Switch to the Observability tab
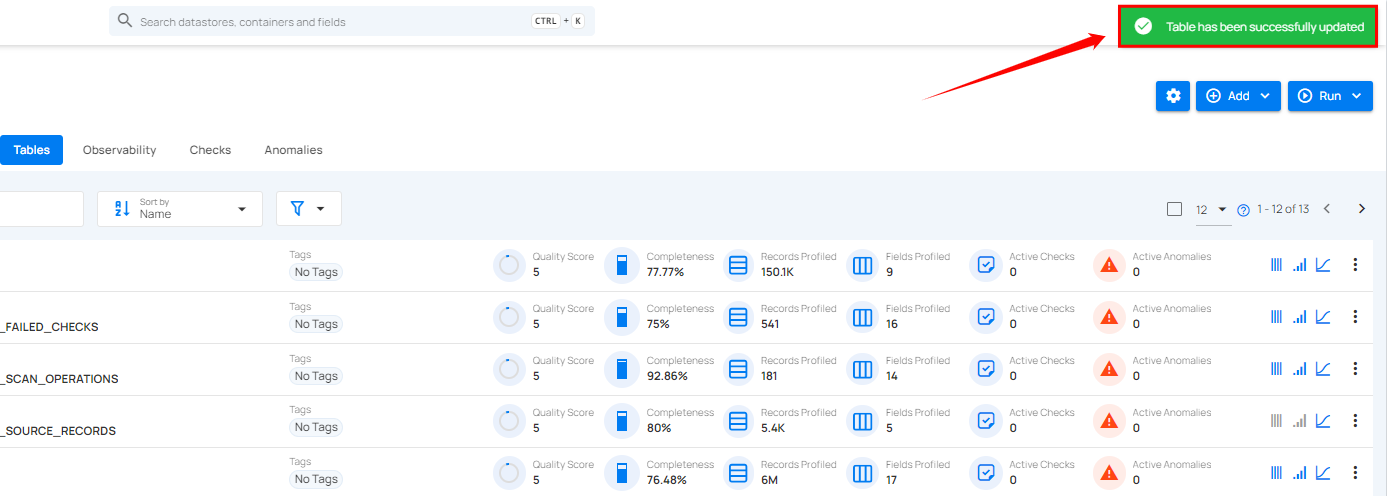1387x496 pixels. pyautogui.click(x=119, y=150)
